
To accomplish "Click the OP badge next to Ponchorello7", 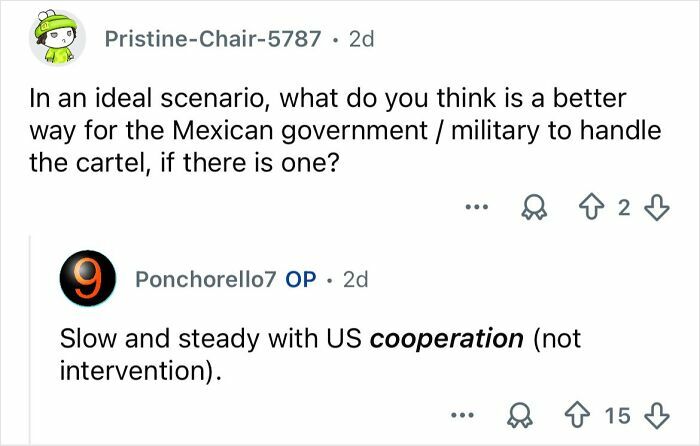I will (301, 280).
